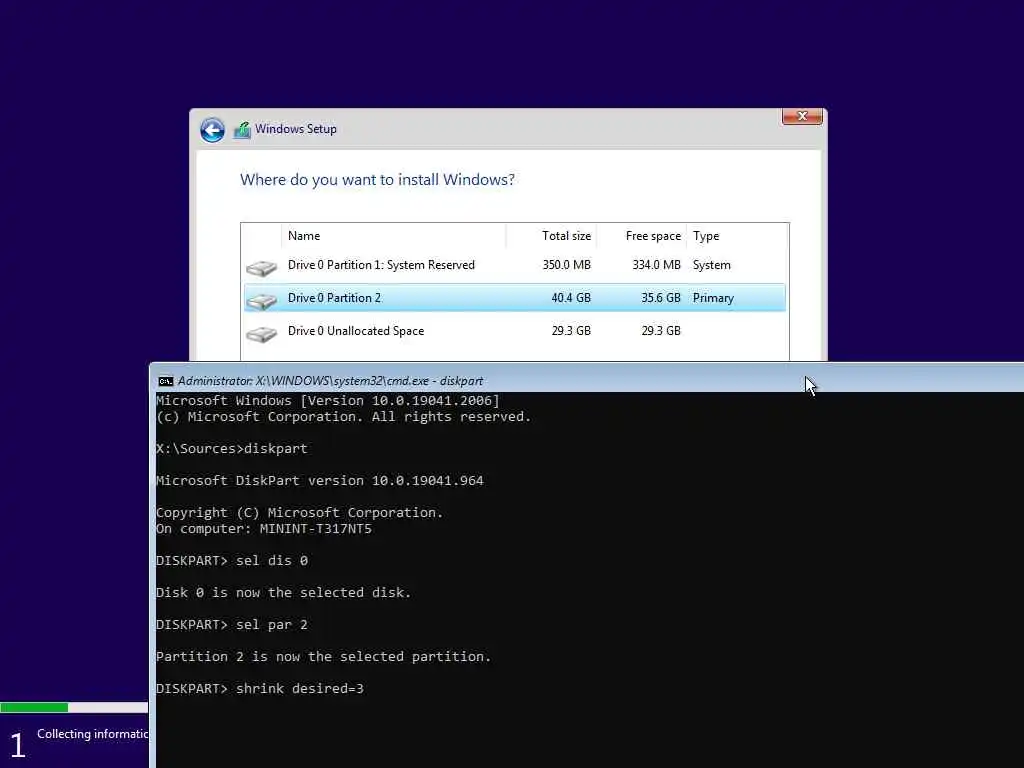
Task: Click the 'Collecting information' step label
Action: [93, 734]
